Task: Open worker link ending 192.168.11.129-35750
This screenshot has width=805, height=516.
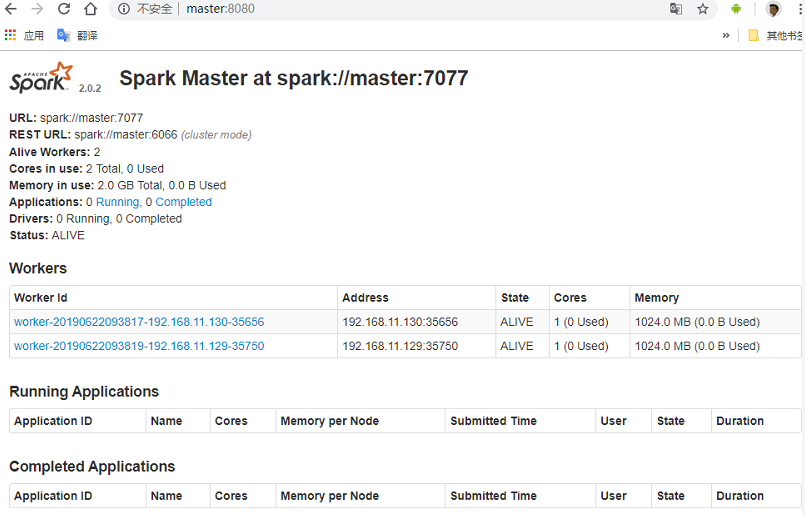Action: pyautogui.click(x=139, y=346)
